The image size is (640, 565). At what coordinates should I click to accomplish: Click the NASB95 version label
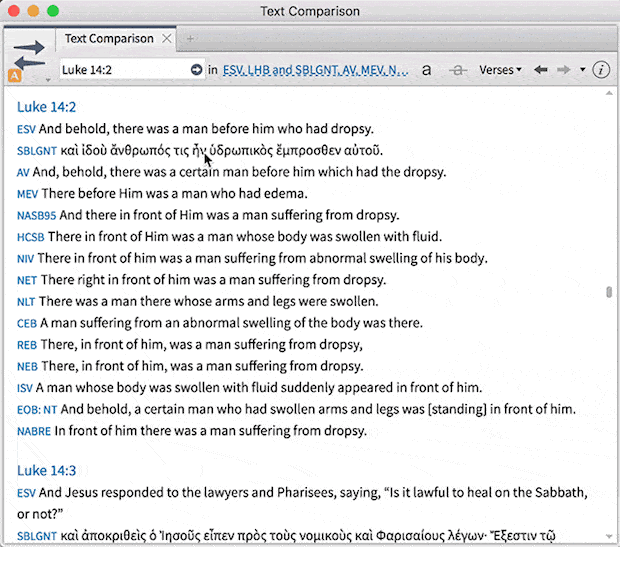[37, 216]
